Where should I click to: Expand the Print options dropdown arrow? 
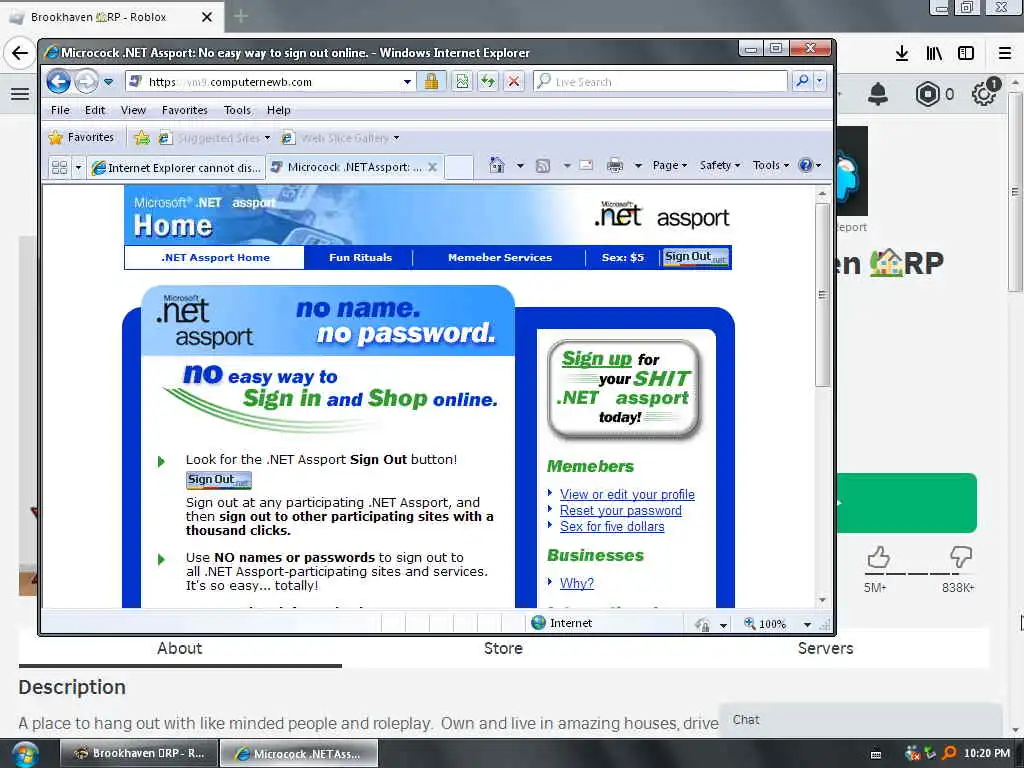(638, 166)
